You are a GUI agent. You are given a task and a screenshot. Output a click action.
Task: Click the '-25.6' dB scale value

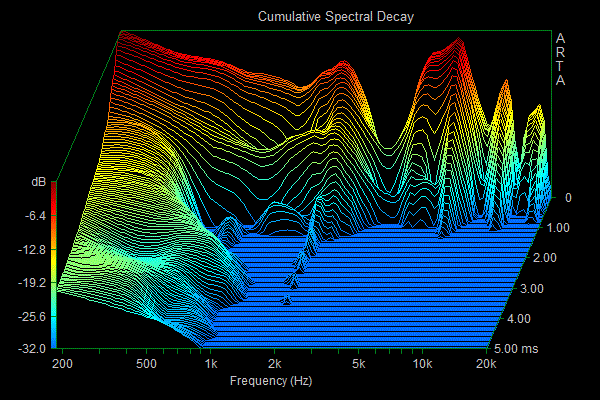(x=32, y=317)
